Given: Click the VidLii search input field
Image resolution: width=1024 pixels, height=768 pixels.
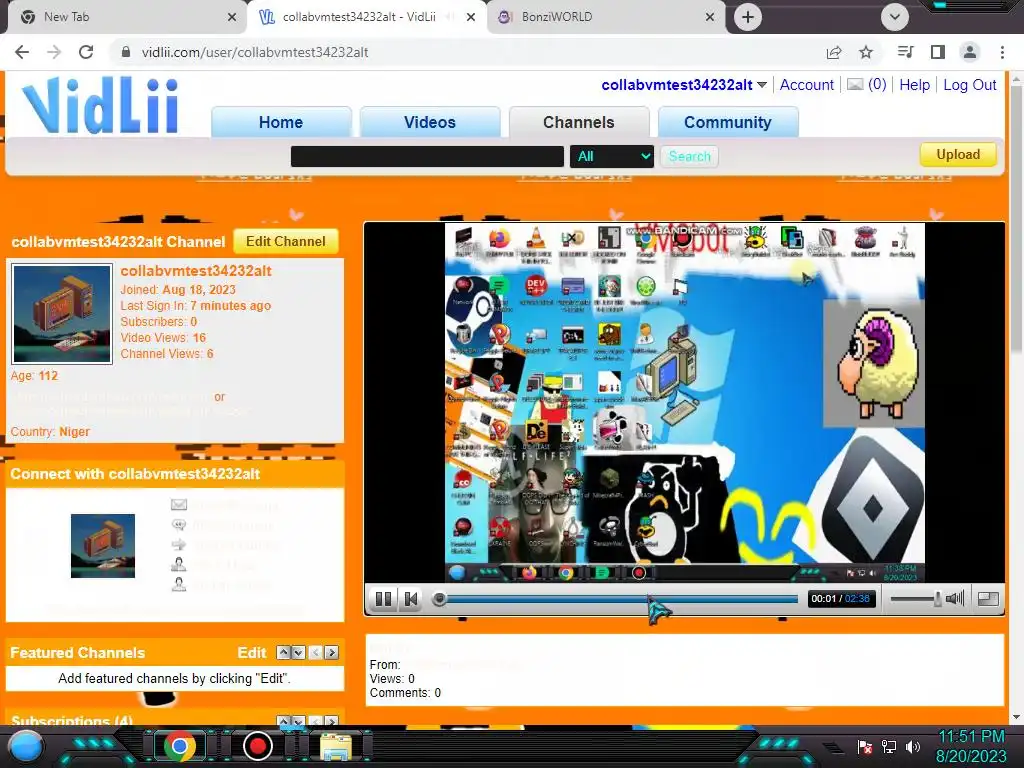Looking at the screenshot, I should click(427, 156).
